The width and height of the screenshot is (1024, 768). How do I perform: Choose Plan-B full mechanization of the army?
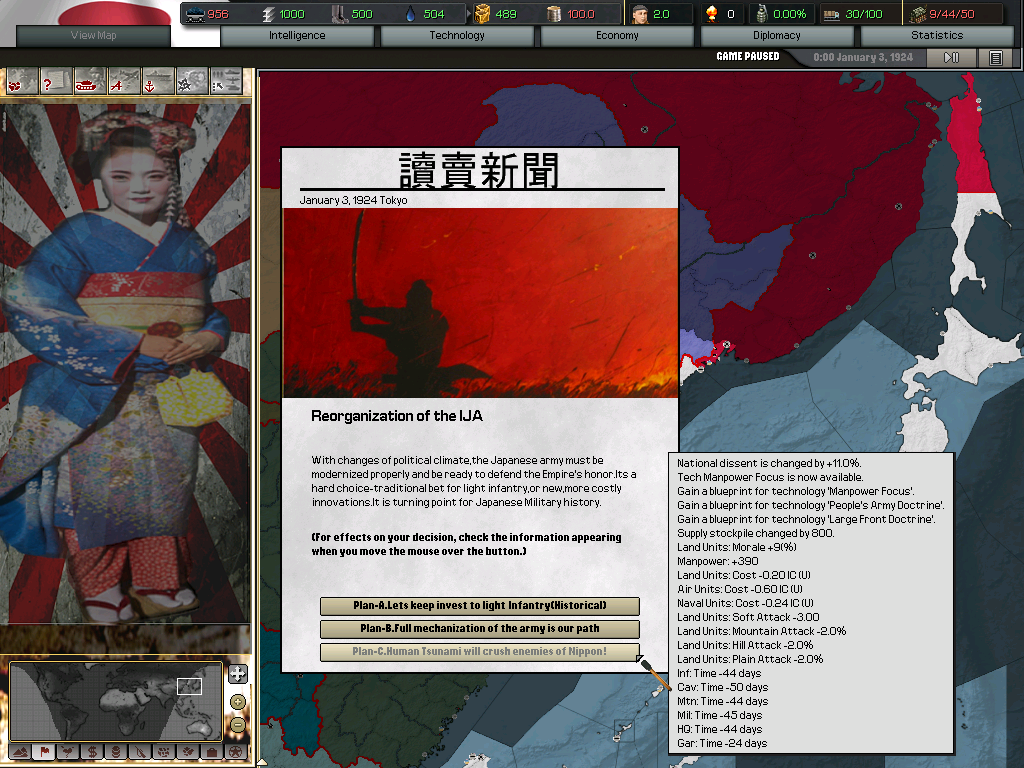point(480,629)
